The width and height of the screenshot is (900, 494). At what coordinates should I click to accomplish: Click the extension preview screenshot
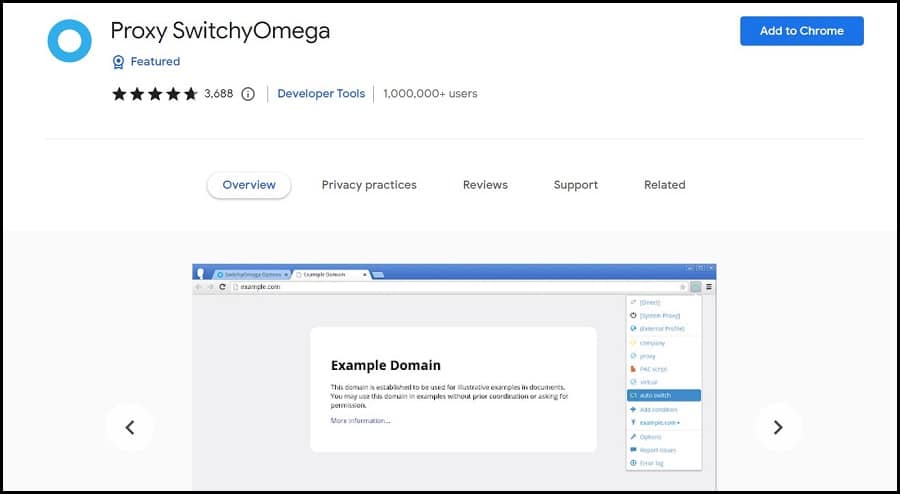coord(454,376)
